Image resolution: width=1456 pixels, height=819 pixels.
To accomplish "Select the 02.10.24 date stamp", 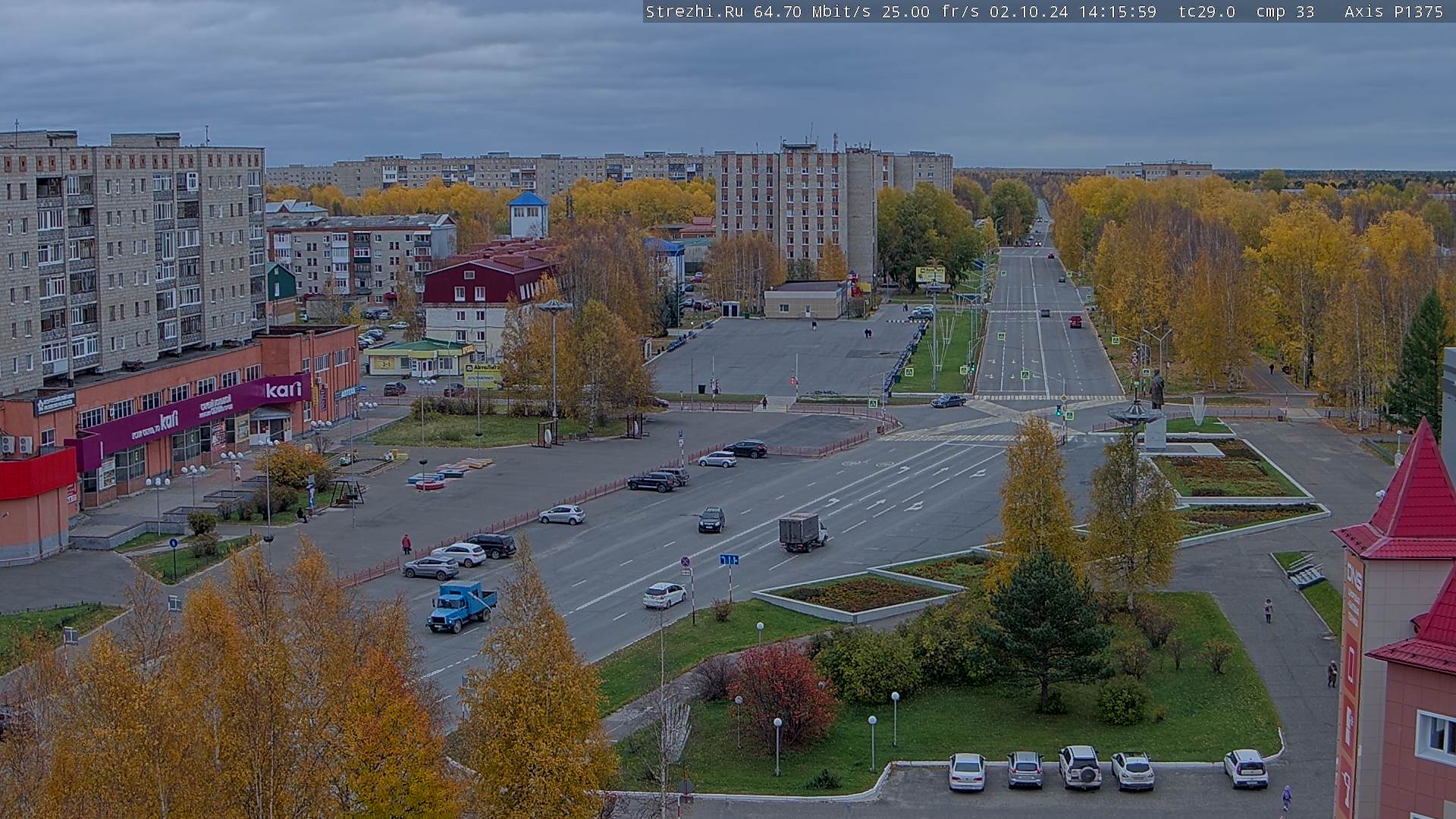I will tap(1028, 12).
